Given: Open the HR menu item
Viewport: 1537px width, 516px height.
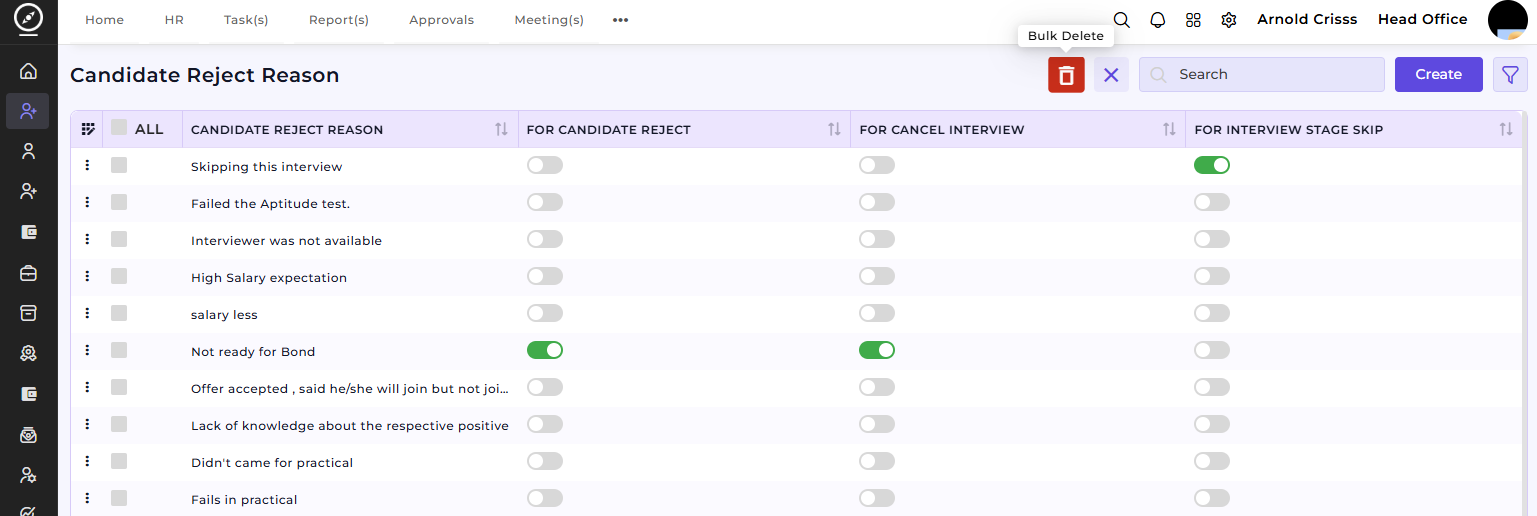Looking at the screenshot, I should [x=174, y=20].
